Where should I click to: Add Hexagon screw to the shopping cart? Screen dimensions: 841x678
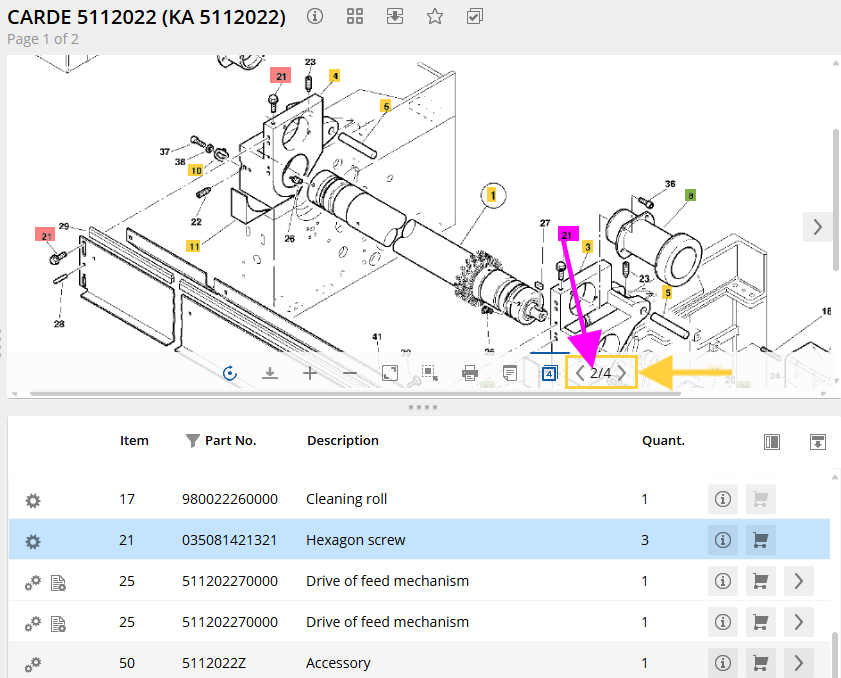tap(760, 540)
